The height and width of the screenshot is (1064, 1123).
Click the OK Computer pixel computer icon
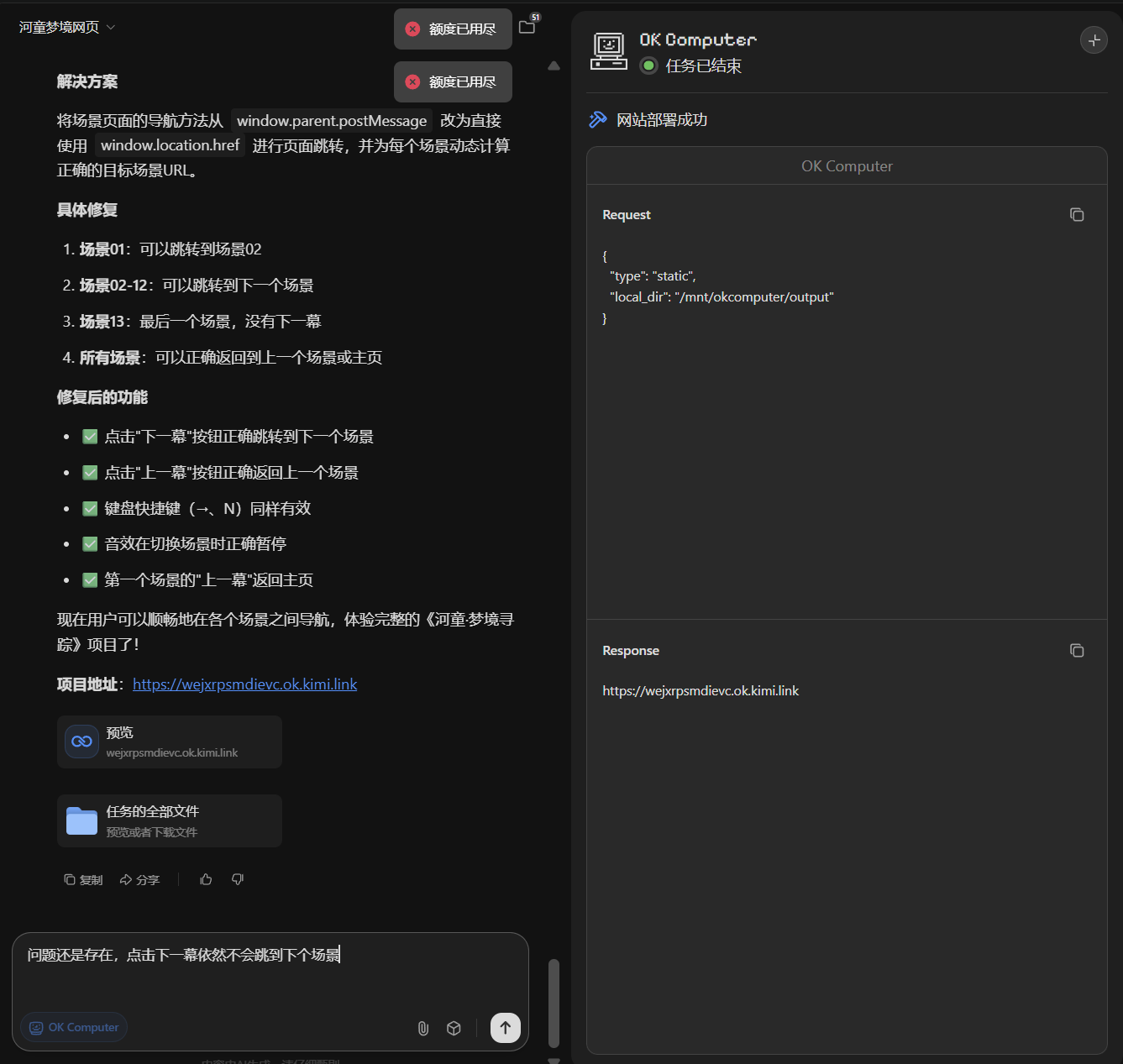point(609,50)
